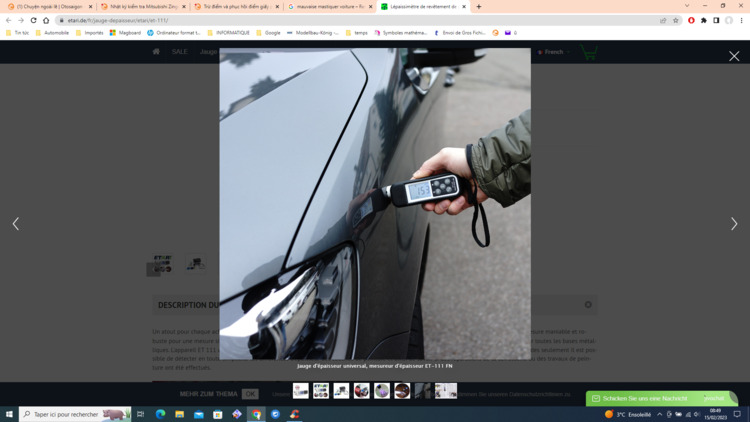
Task: Toggle the browser side panel icon
Action: click(716, 20)
